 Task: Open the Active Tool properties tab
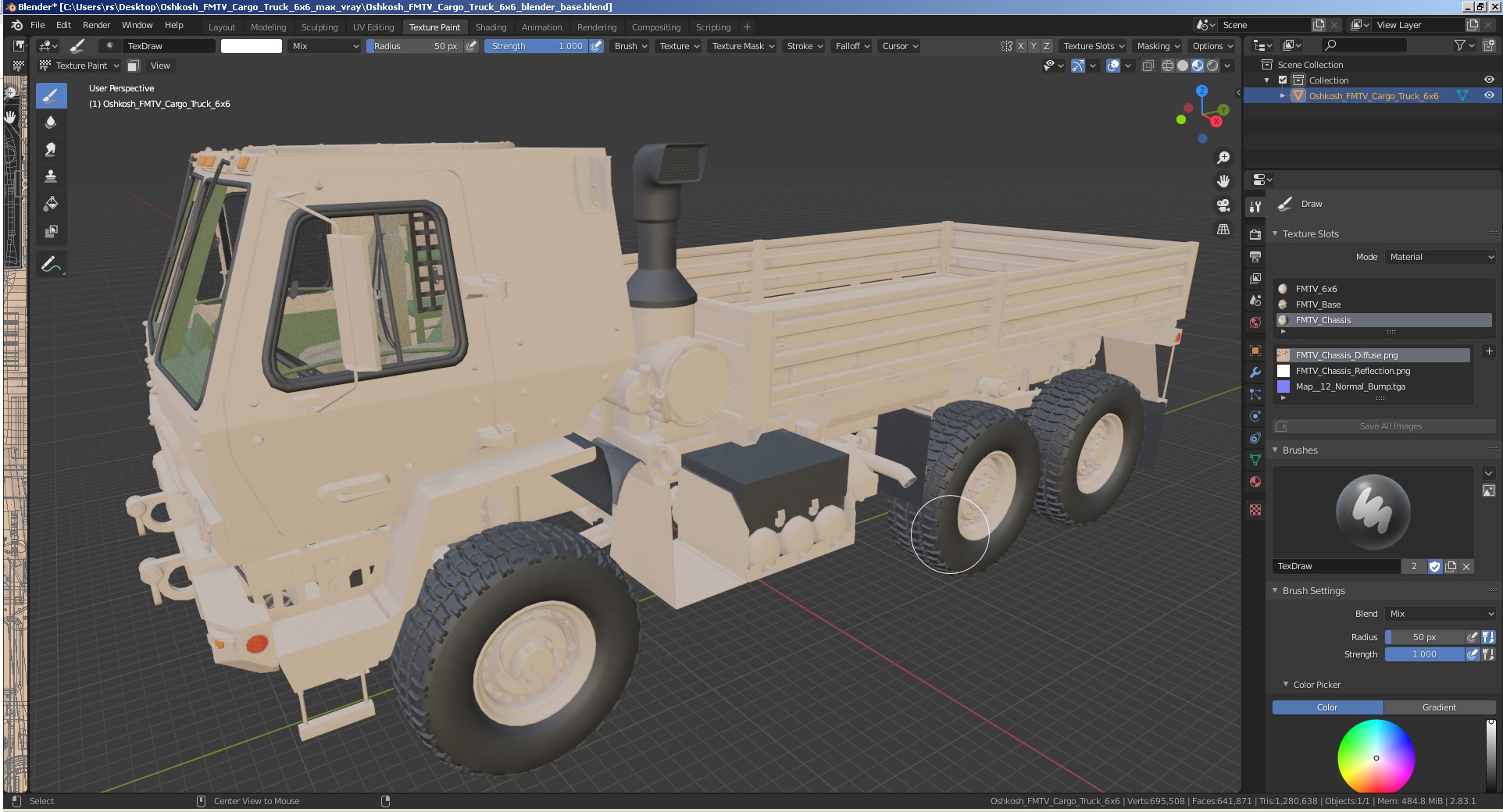click(x=1255, y=207)
